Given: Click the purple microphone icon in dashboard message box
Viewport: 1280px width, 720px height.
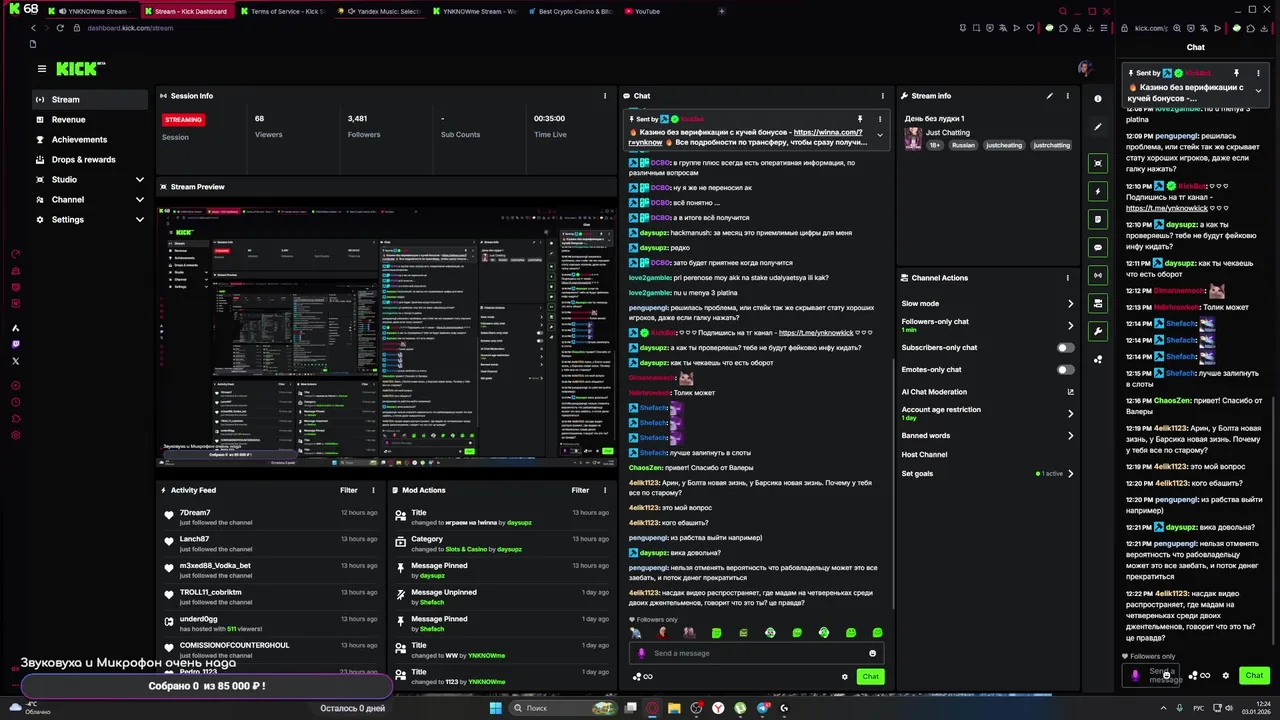Looking at the screenshot, I should [642, 653].
